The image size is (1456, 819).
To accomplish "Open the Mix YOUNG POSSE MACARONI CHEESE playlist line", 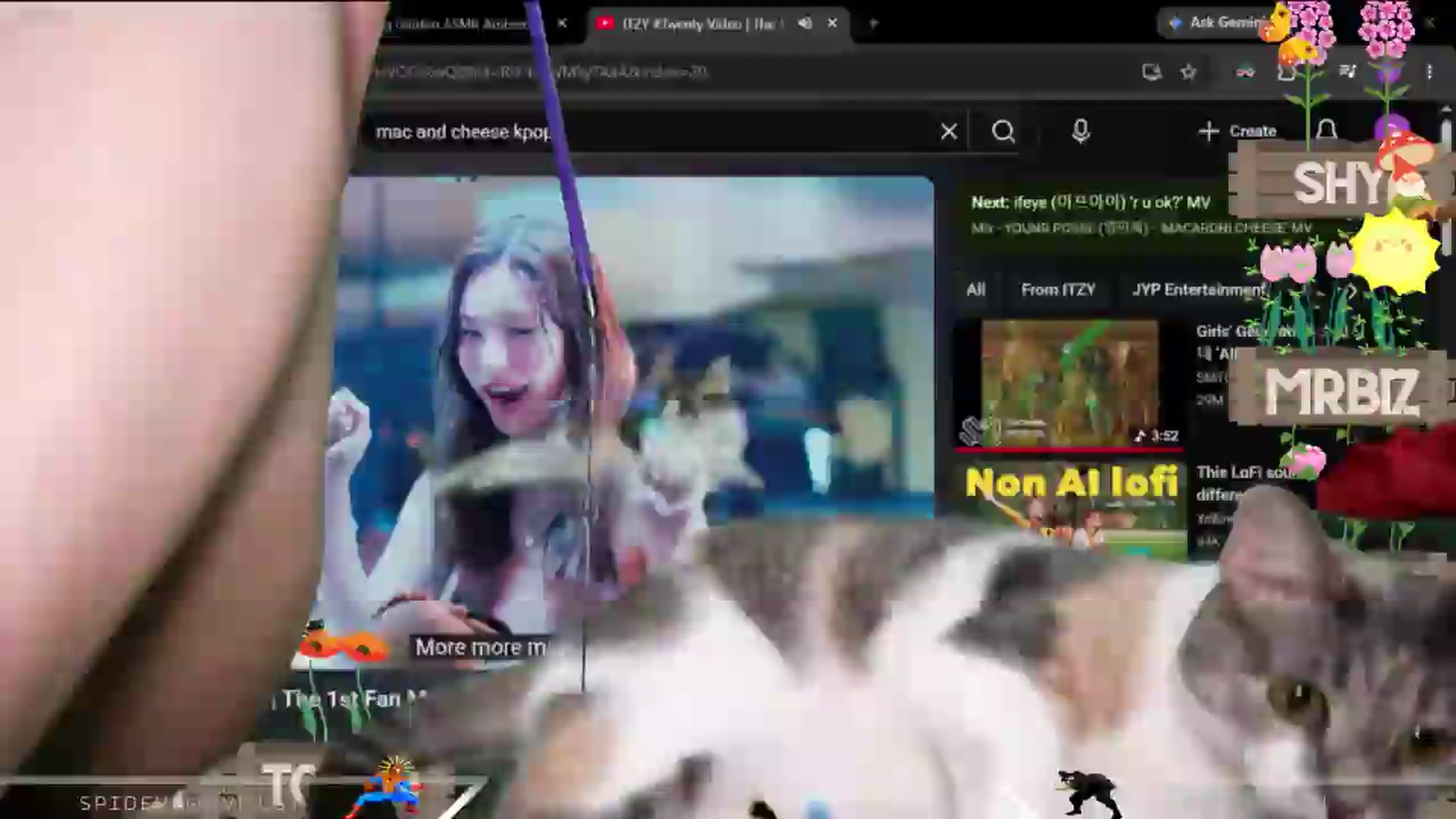I will point(1141,228).
